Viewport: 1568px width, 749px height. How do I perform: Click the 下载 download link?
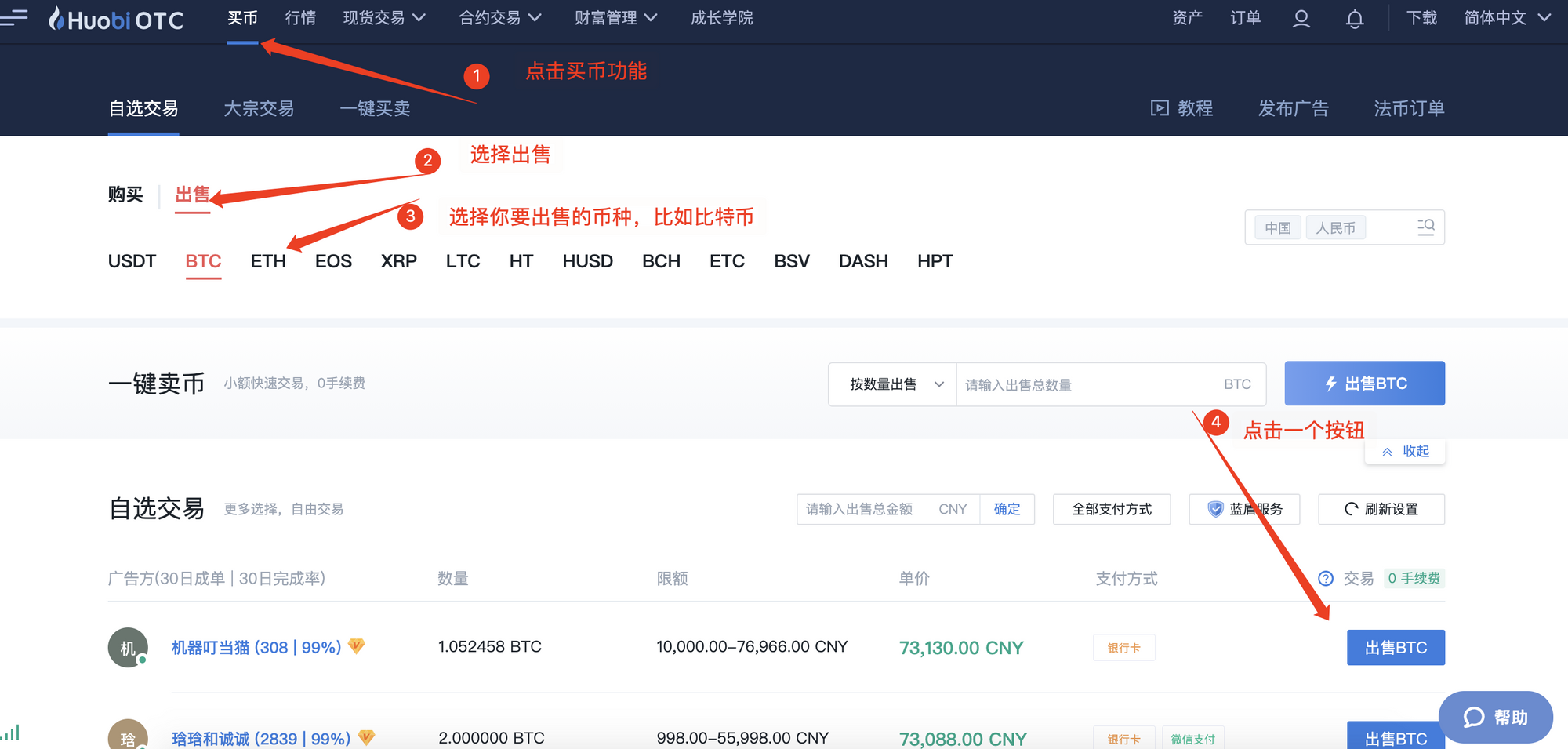(1421, 18)
